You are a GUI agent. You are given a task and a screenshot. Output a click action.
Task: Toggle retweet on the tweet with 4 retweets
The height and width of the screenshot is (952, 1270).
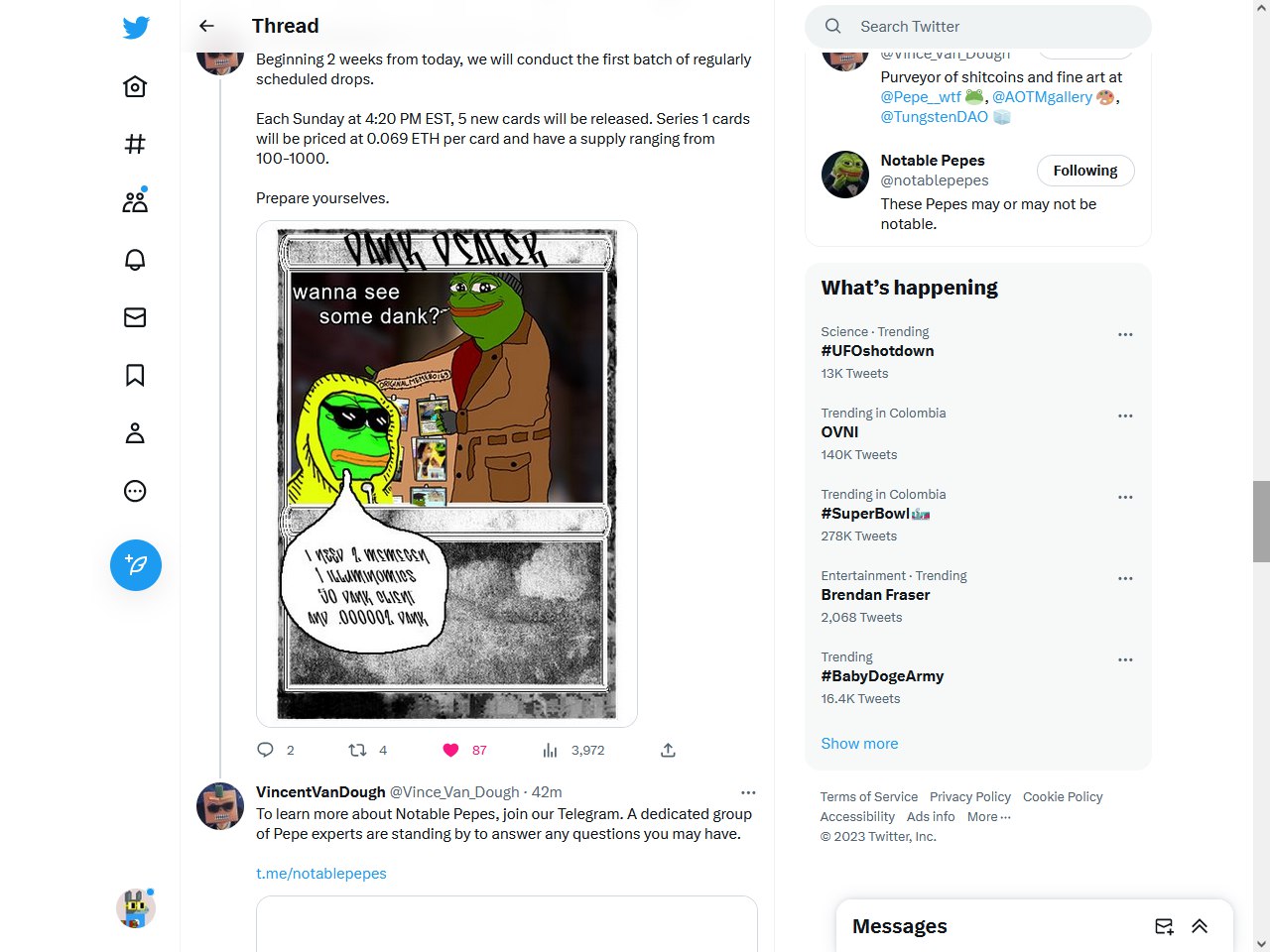coord(357,750)
